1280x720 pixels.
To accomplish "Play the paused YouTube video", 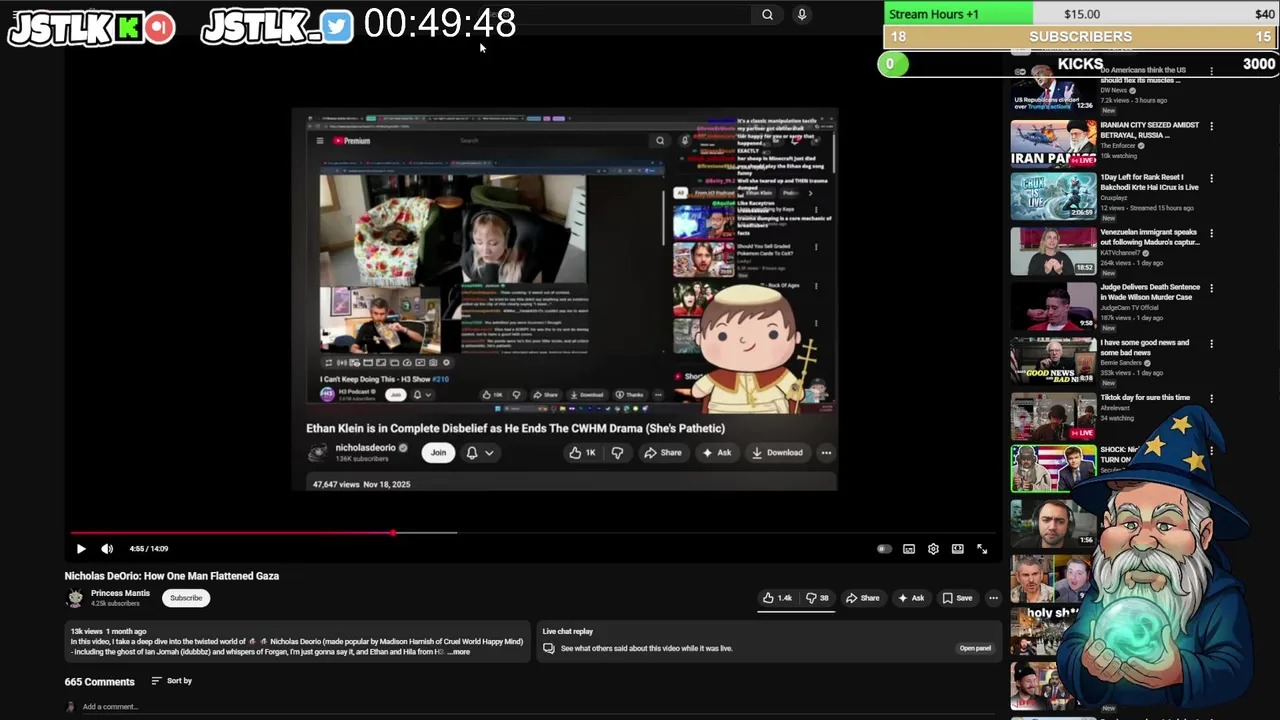I will tap(81, 548).
